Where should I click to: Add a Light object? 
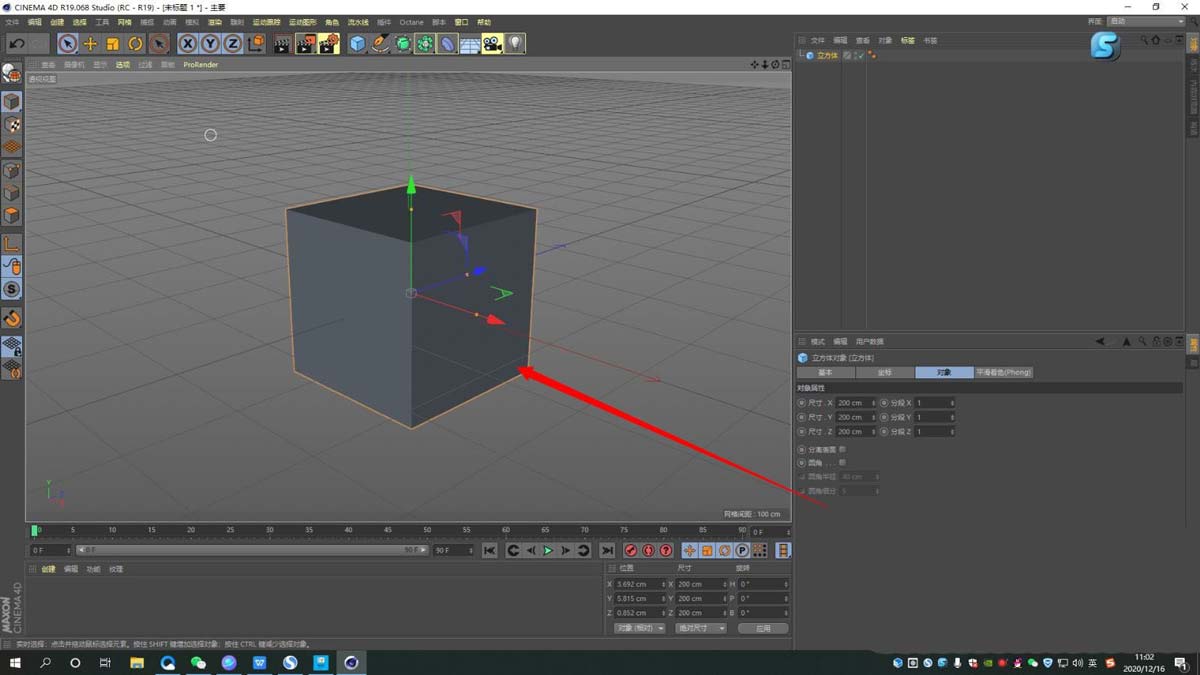pyautogui.click(x=515, y=43)
